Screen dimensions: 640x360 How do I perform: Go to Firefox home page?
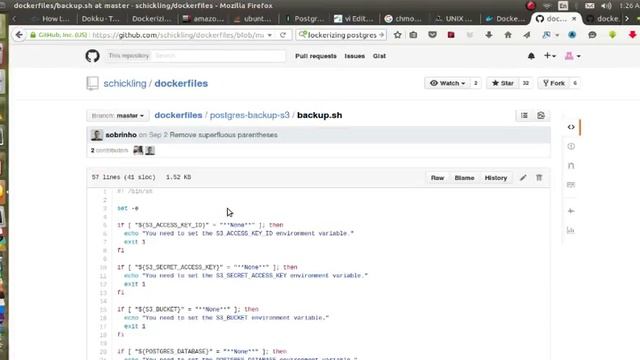tap(508, 35)
